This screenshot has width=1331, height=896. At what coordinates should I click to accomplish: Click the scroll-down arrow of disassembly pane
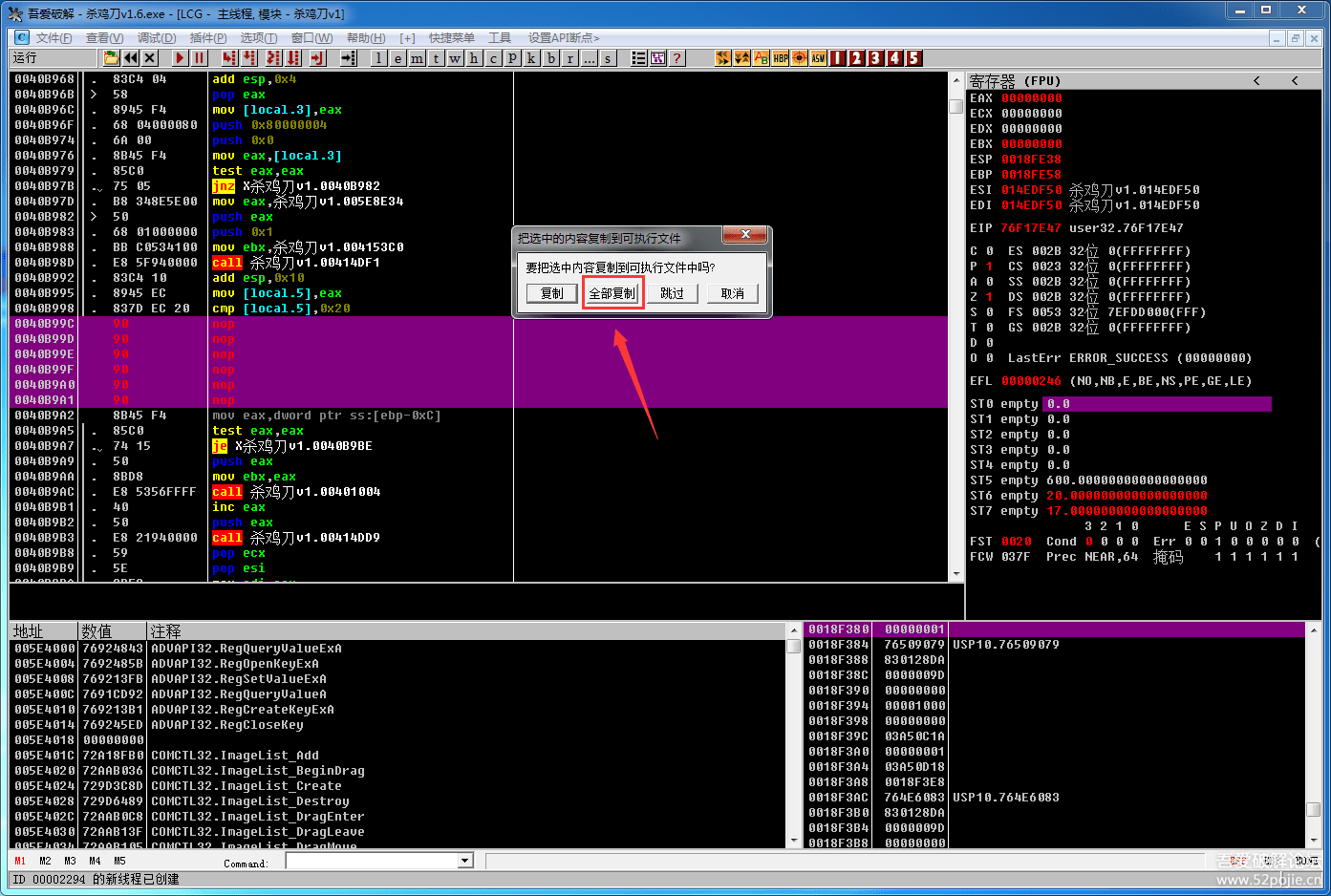[x=956, y=574]
